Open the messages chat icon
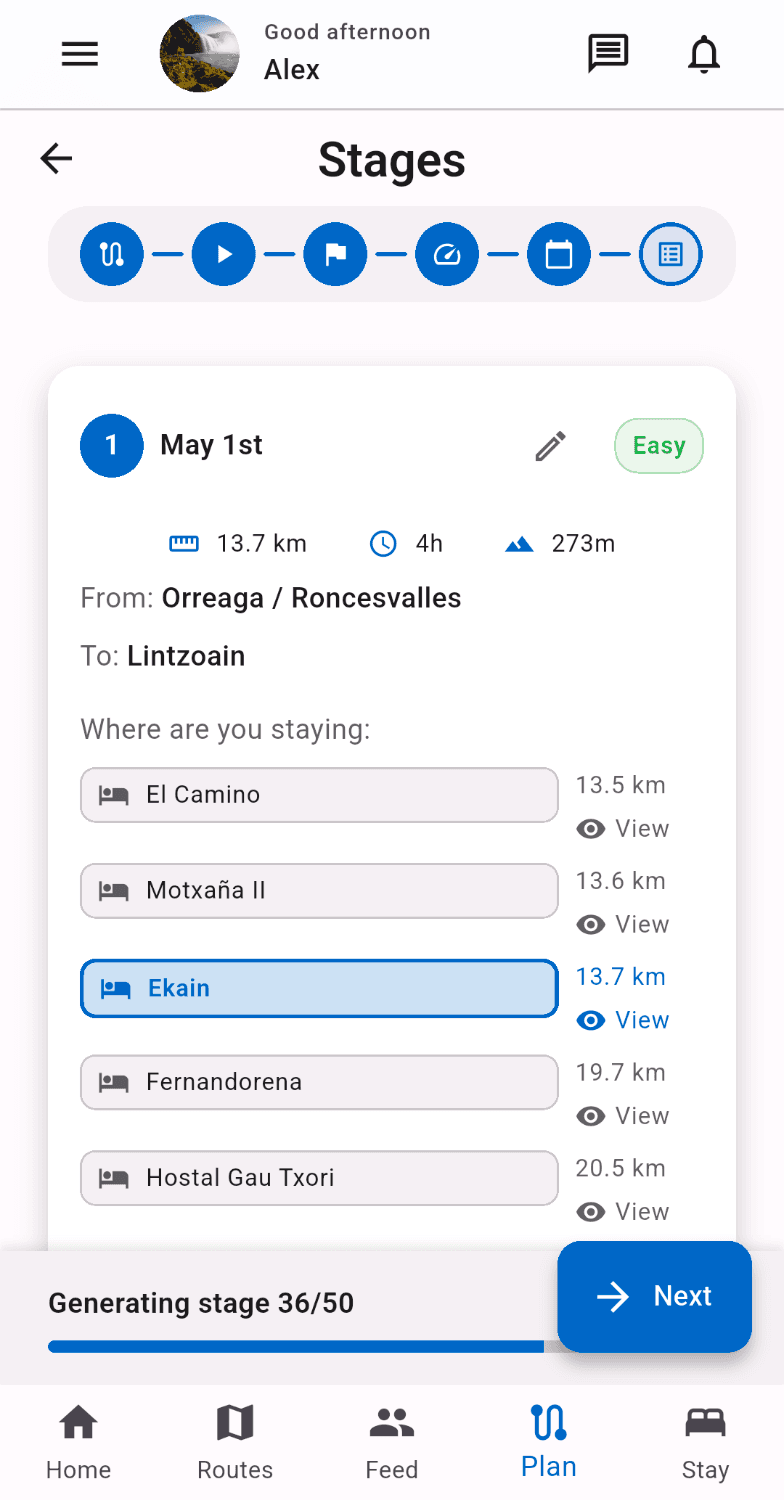Screen dimensions: 784x1500 [x=607, y=54]
